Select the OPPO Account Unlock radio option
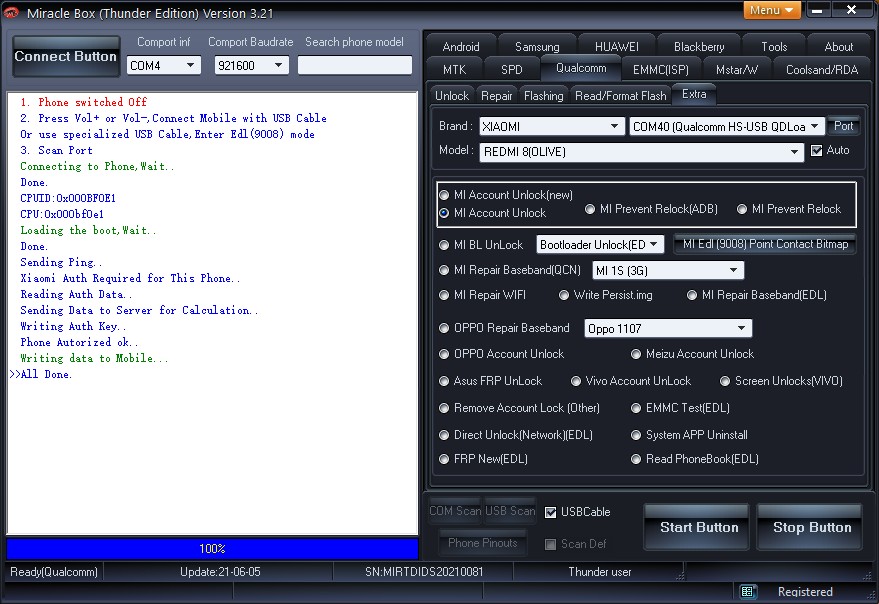The width and height of the screenshot is (879, 604). tap(444, 354)
